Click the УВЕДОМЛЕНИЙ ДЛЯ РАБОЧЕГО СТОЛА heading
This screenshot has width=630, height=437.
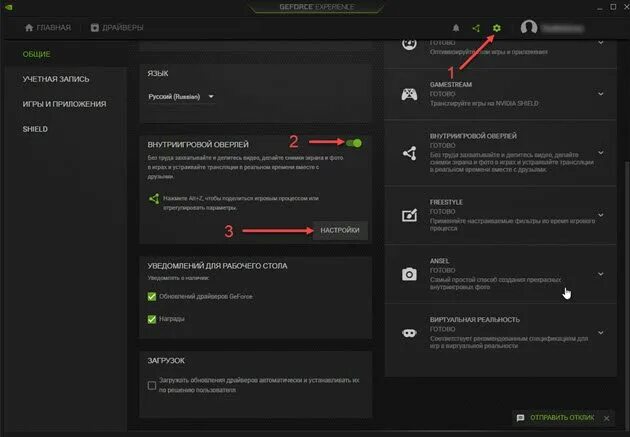pos(217,266)
